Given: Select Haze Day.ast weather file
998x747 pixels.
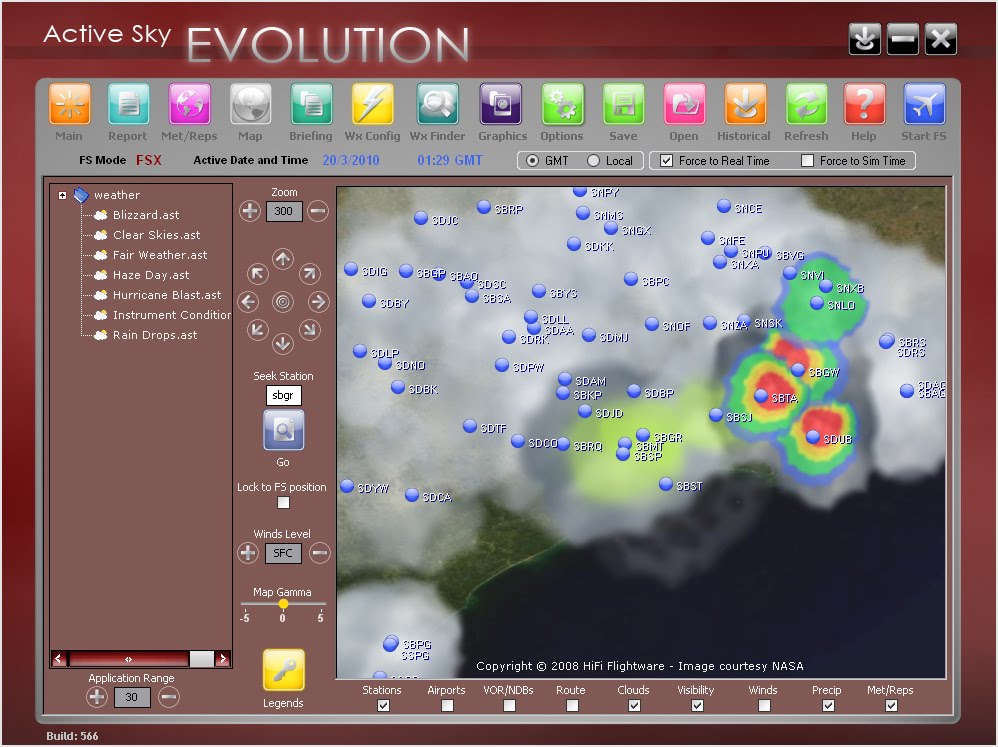Looking at the screenshot, I should 151,275.
